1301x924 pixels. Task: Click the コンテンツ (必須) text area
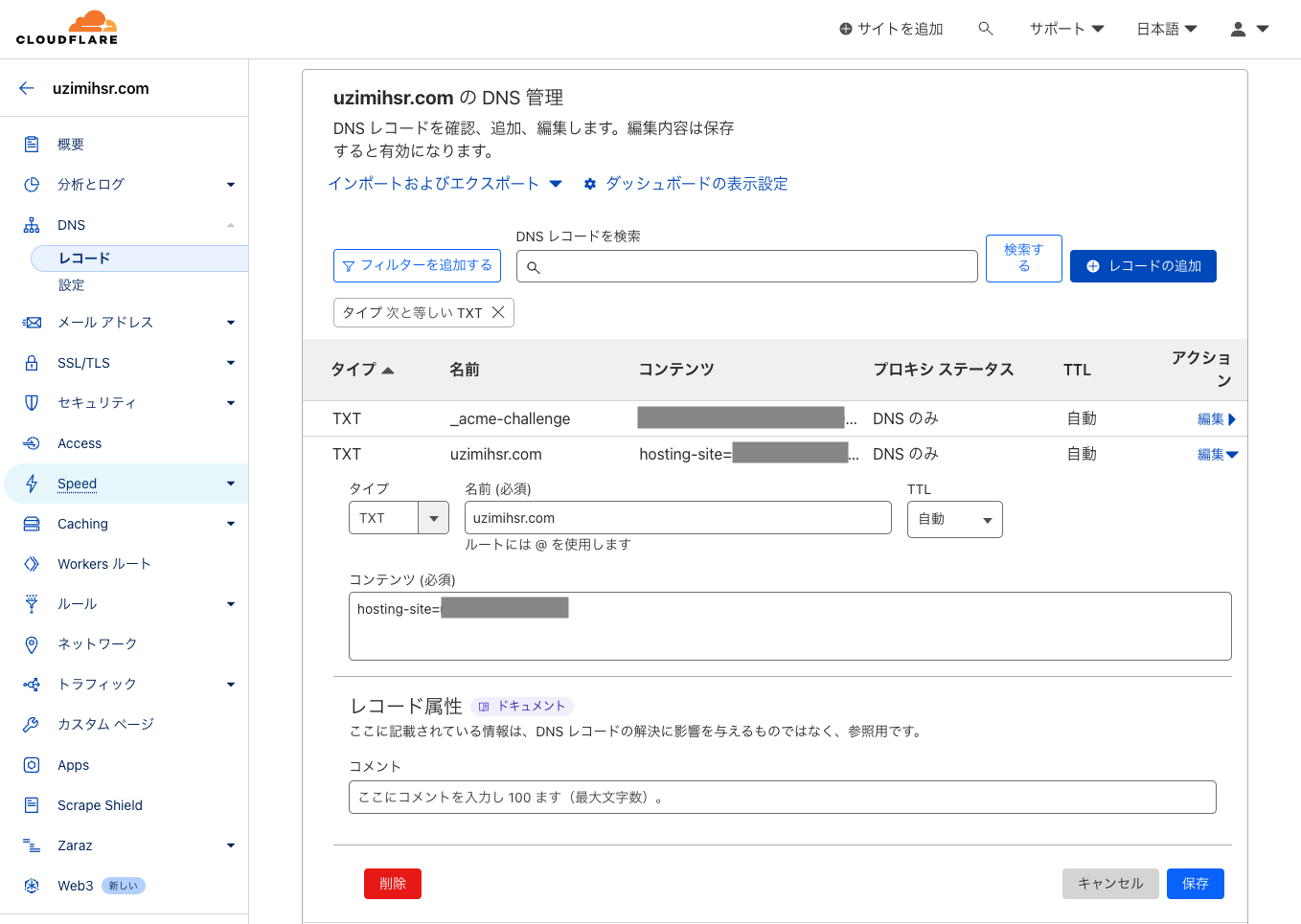click(x=790, y=626)
